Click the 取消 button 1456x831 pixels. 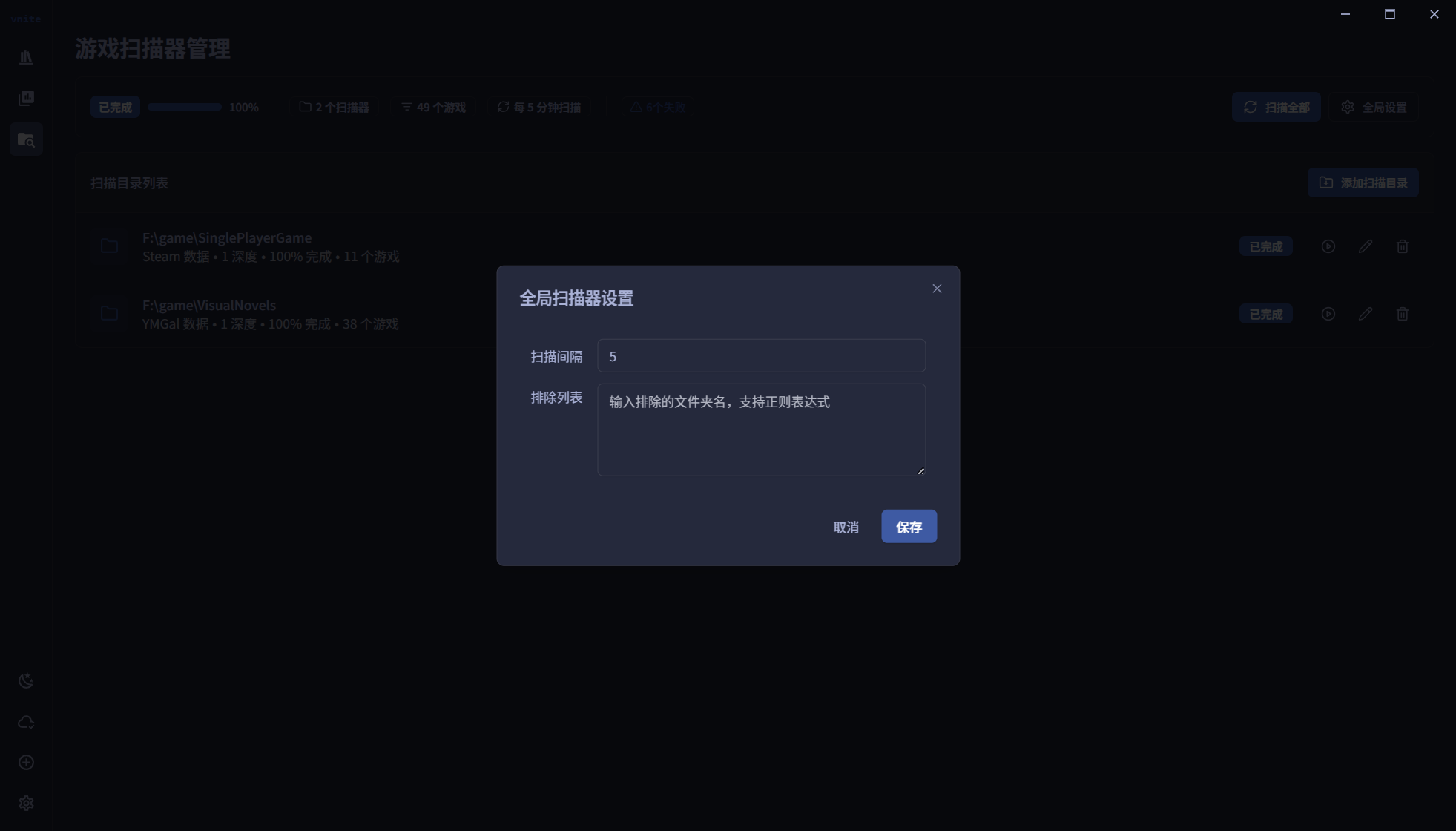click(846, 527)
